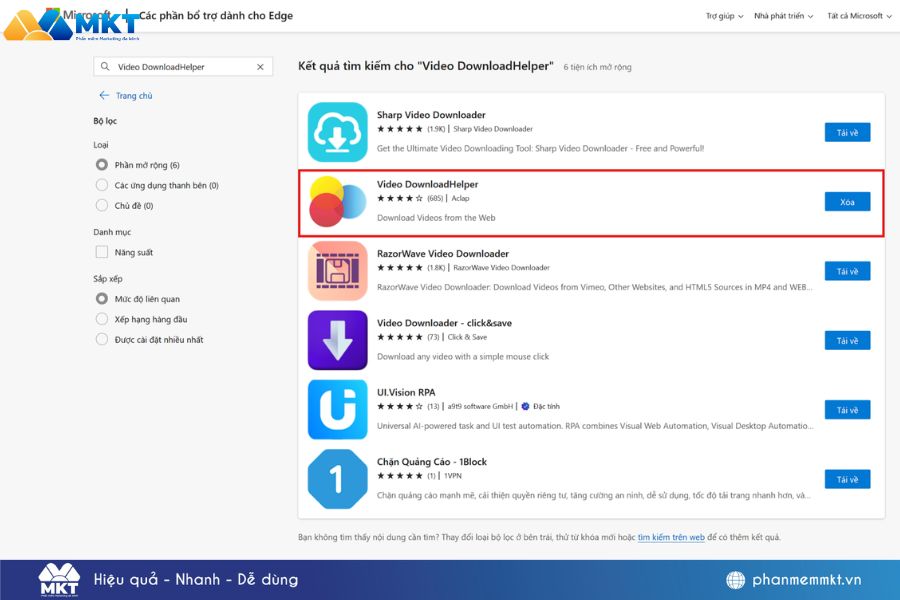
Task: Open the tìm kiếm trên web link
Action: pyautogui.click(x=671, y=537)
